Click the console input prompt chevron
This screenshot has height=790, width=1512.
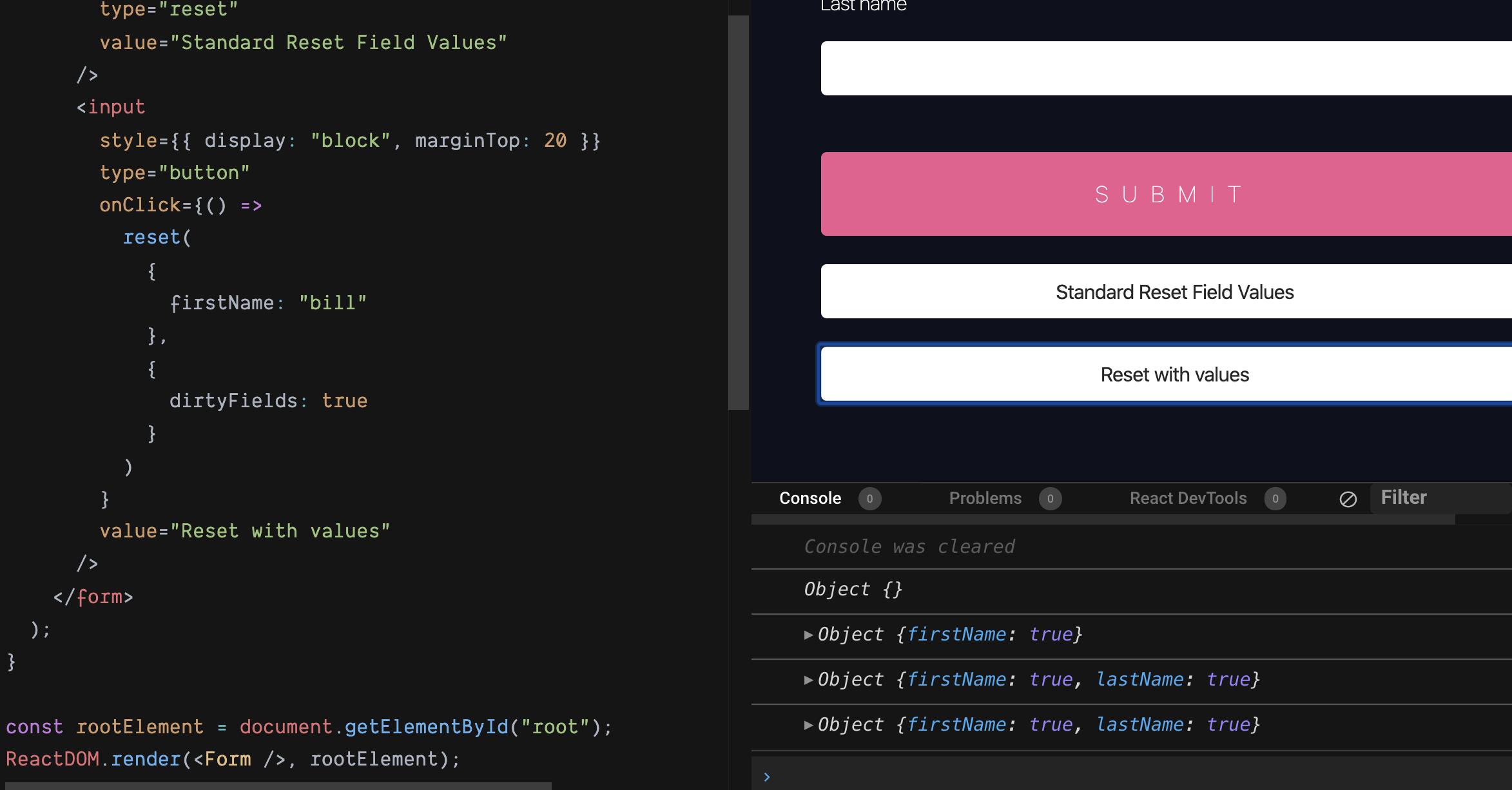click(x=767, y=776)
